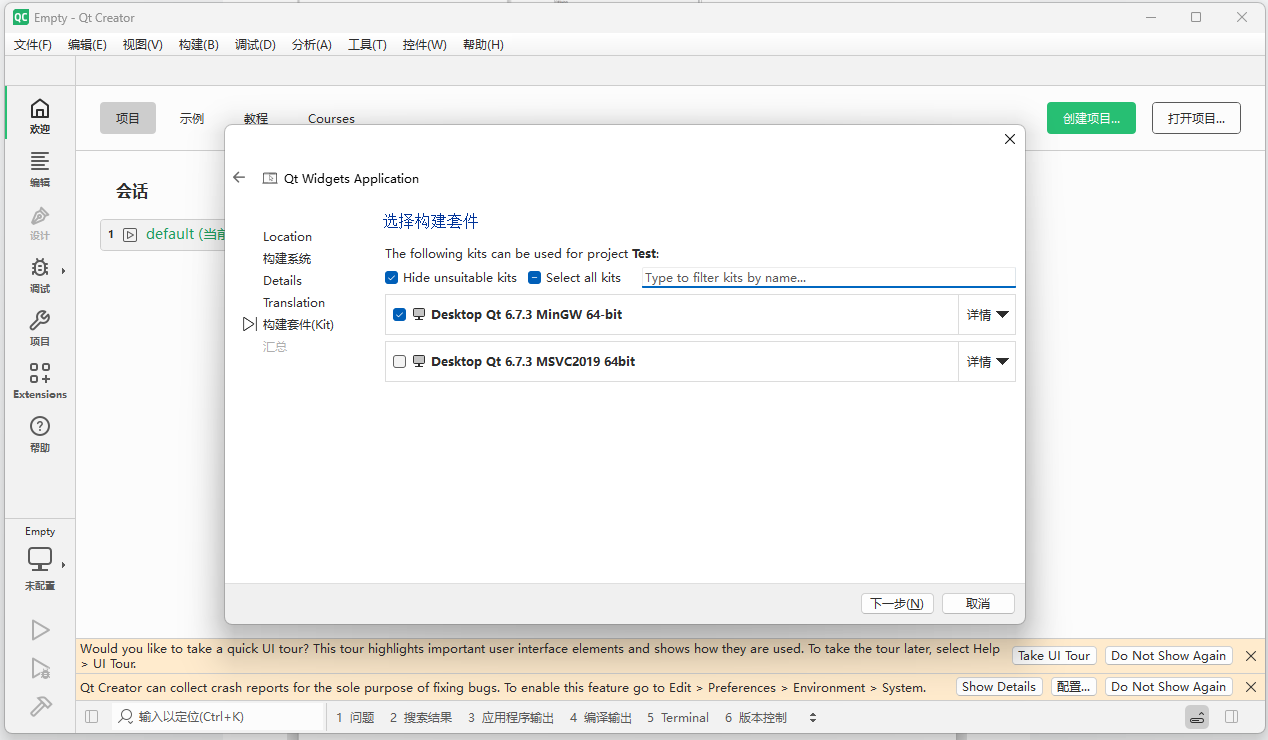This screenshot has height=740, width=1268.
Task: Toggle Hide unsuitable kits checkbox
Action: click(x=391, y=277)
